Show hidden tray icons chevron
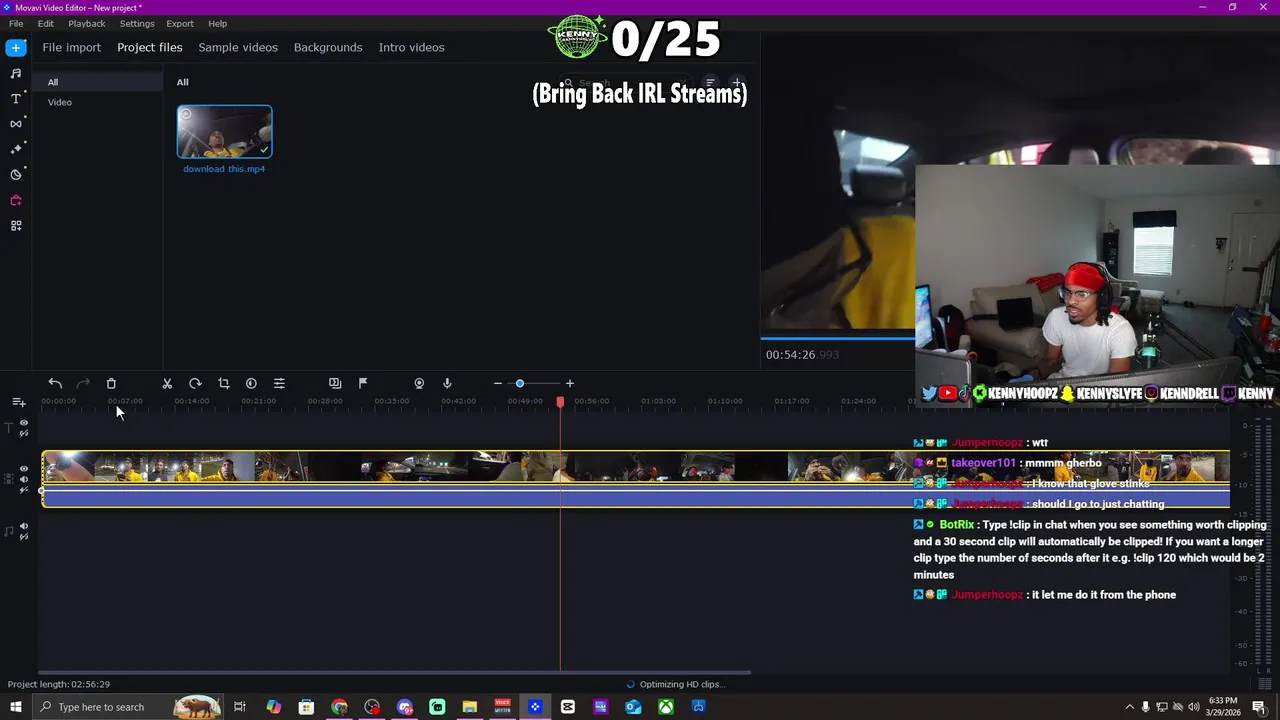Viewport: 1280px width, 720px height. pos(1129,707)
